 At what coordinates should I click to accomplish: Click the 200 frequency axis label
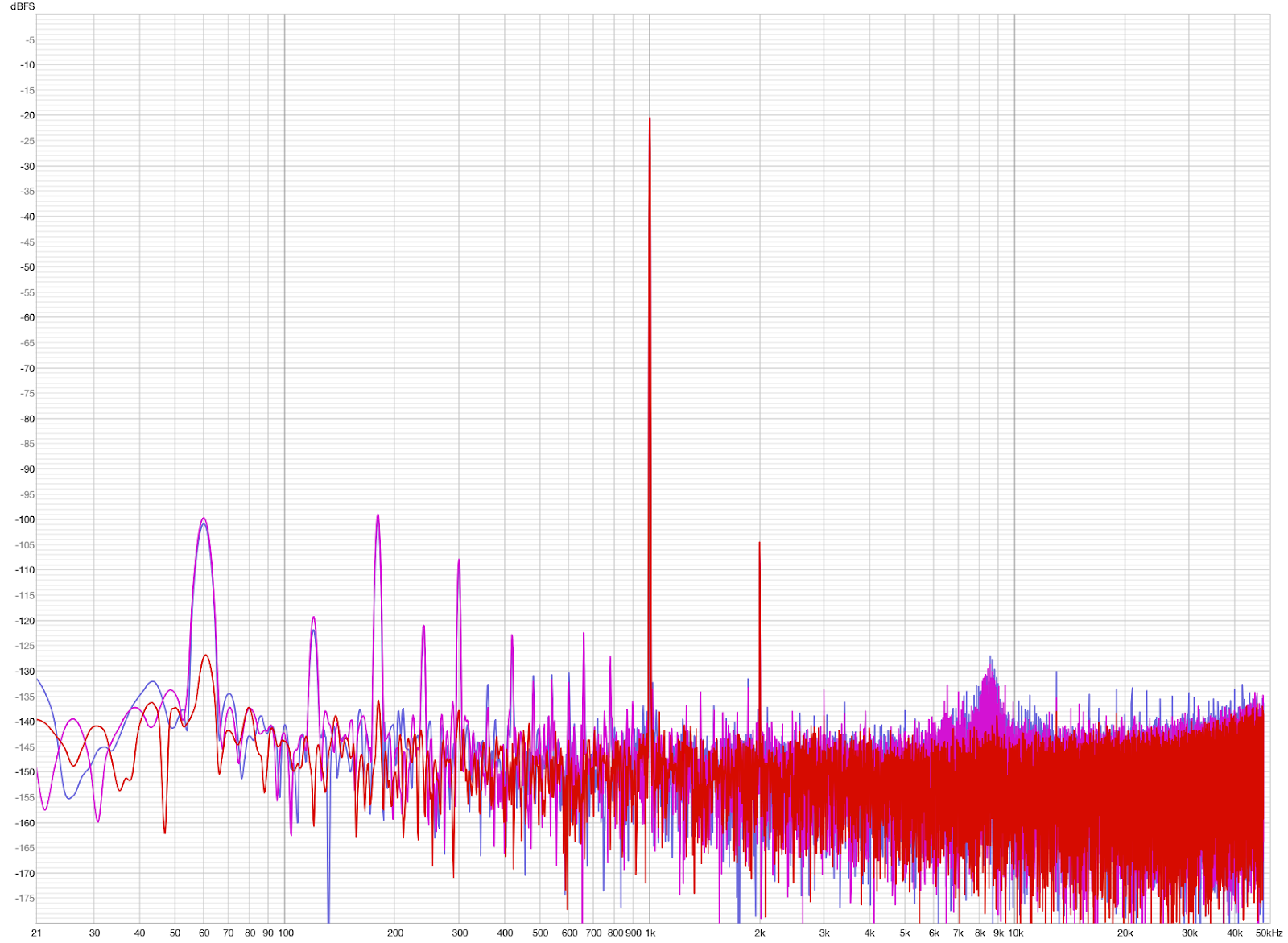395,933
